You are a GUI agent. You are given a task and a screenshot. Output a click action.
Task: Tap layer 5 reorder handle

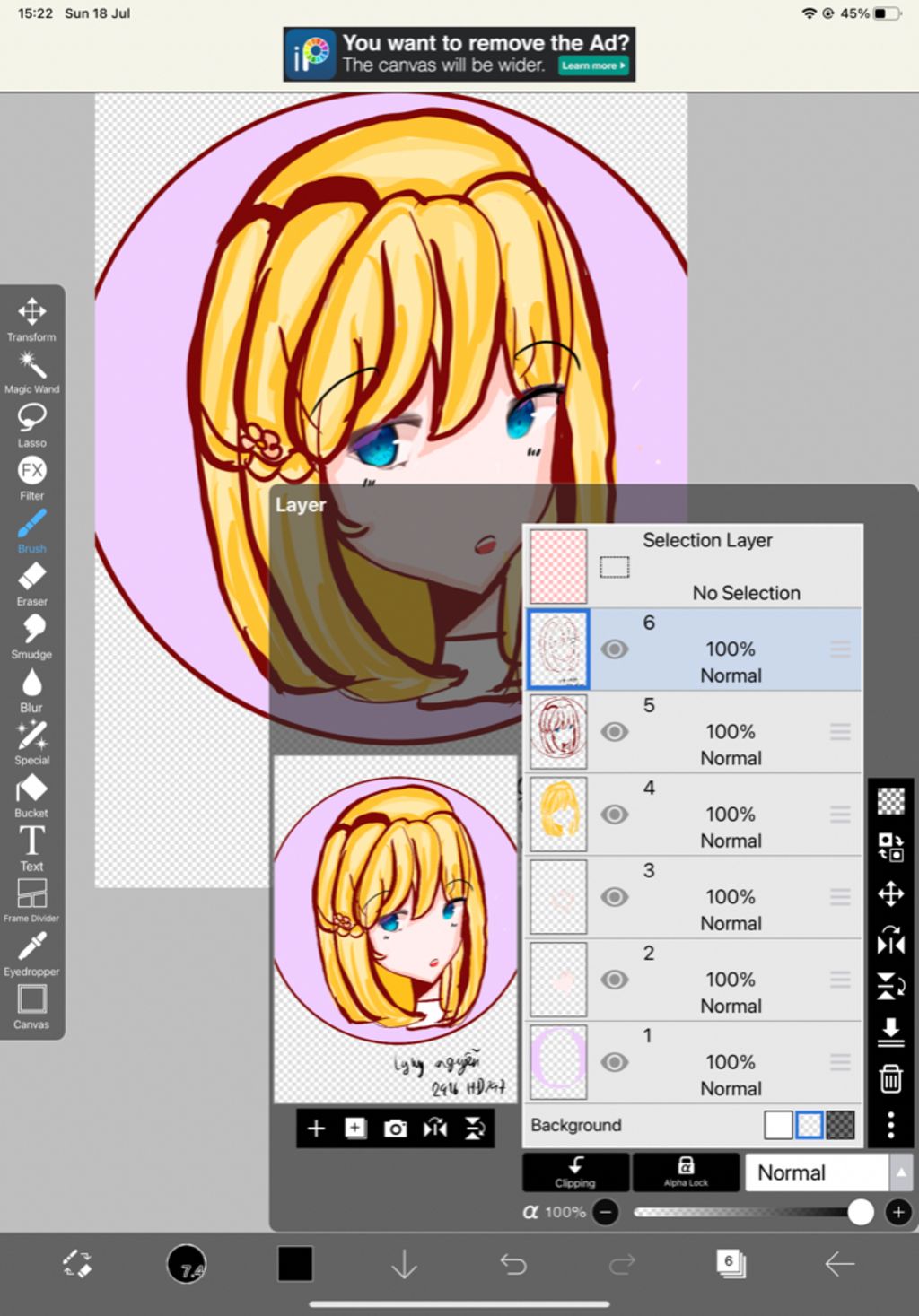(x=840, y=731)
